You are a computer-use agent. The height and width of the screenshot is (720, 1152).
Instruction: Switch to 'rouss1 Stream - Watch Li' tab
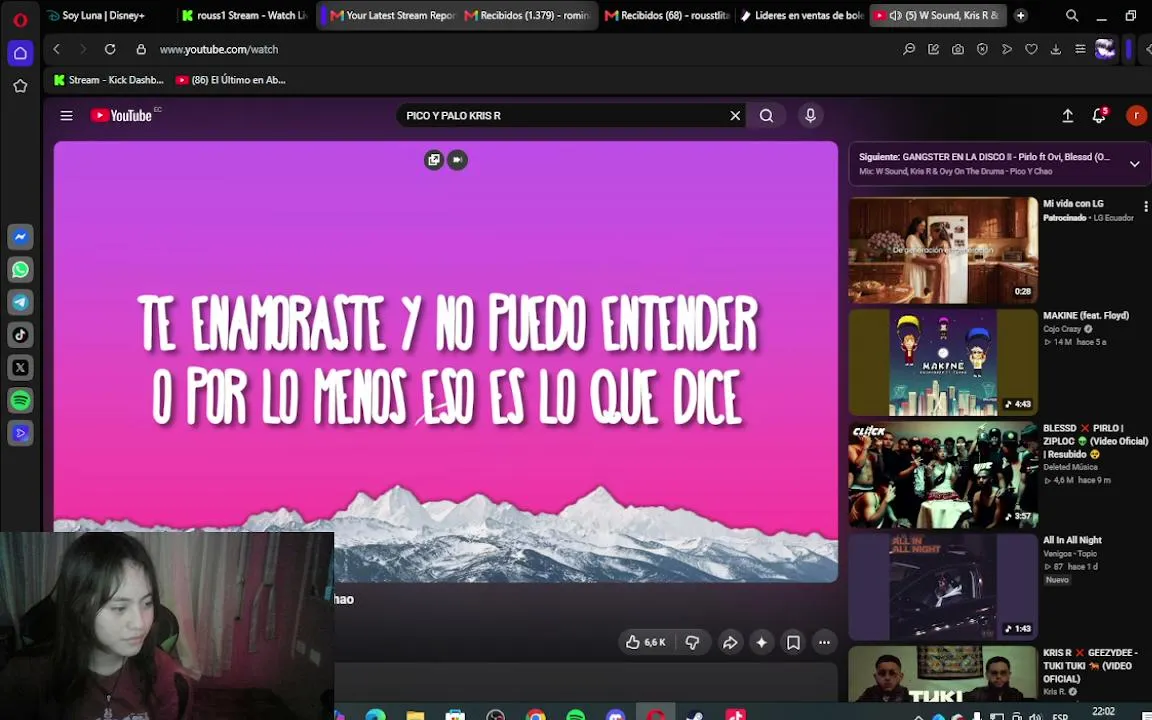click(244, 15)
